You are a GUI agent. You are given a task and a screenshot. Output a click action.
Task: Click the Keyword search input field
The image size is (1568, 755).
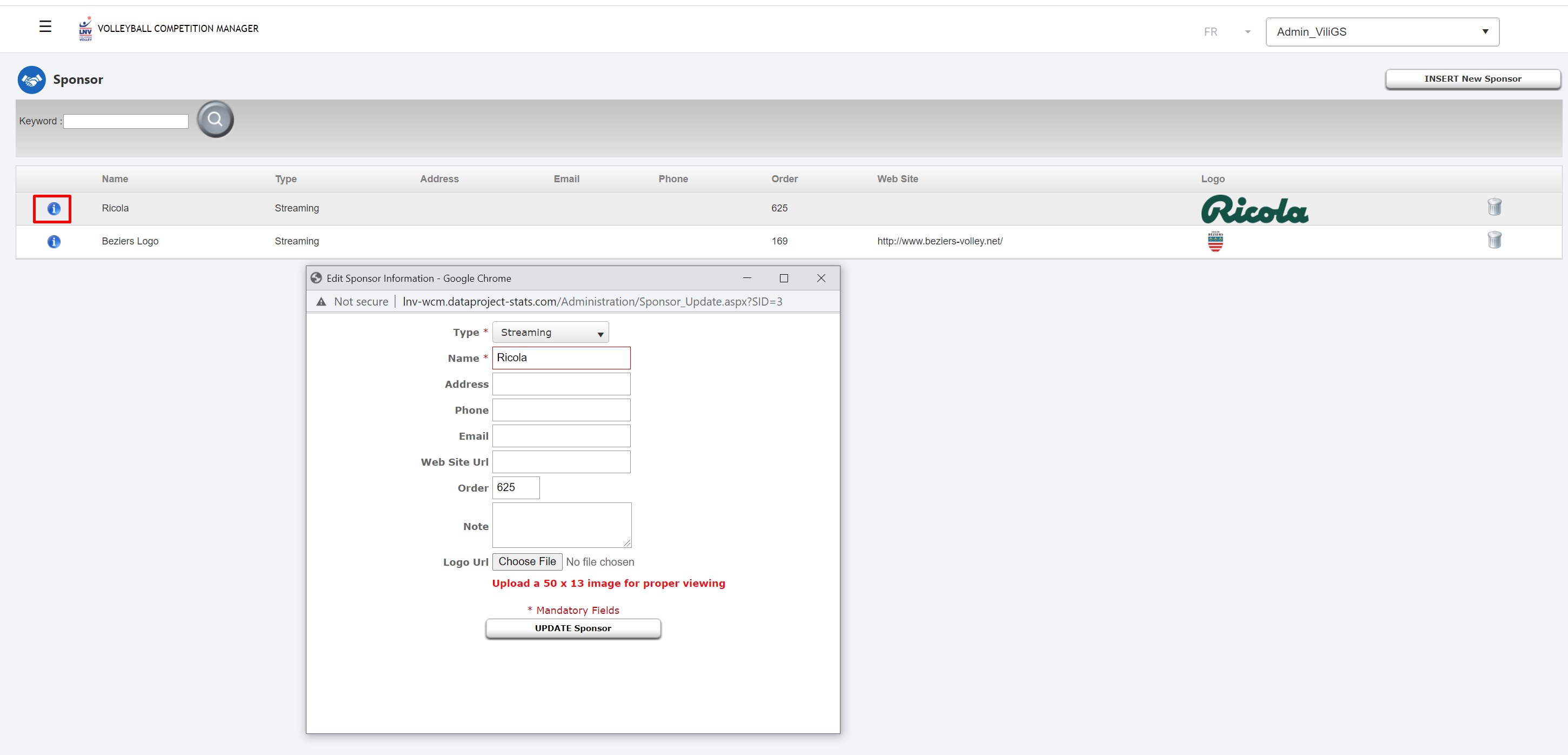tap(126, 121)
